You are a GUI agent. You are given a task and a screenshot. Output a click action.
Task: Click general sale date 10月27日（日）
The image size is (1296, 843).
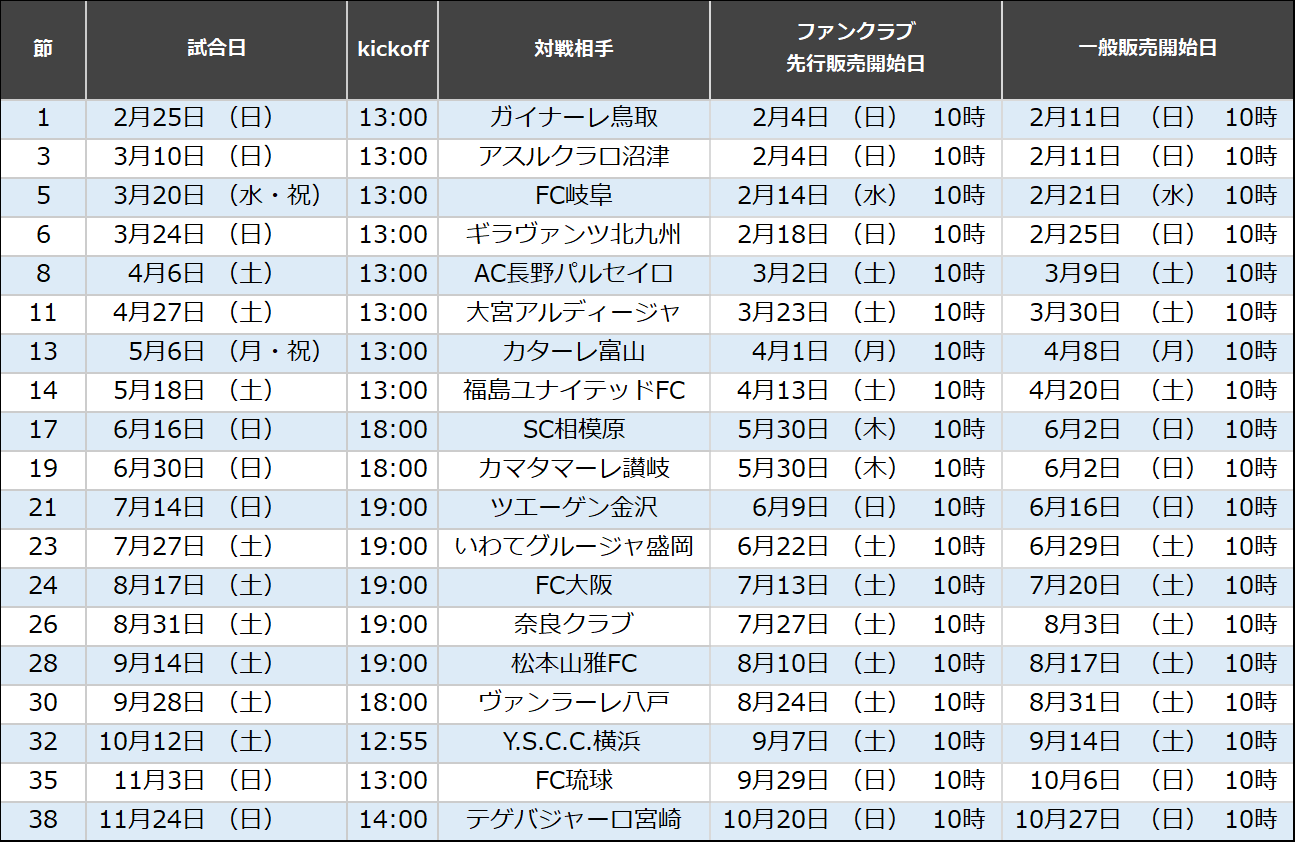[1105, 820]
